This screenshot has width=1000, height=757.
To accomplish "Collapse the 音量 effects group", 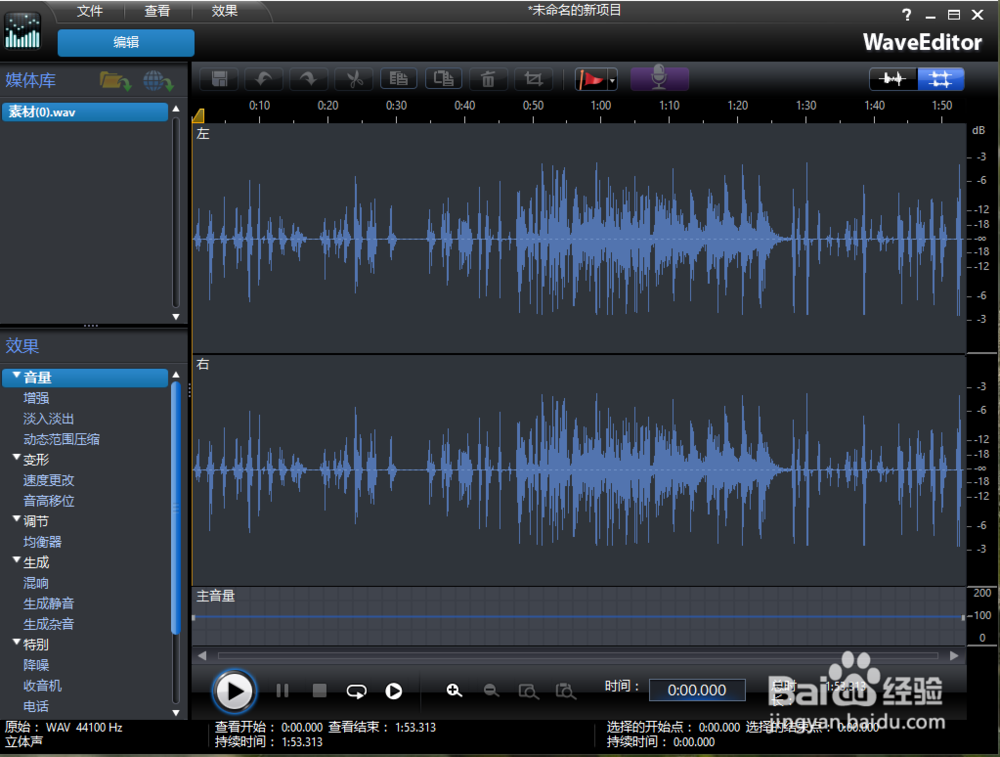I will point(17,376).
